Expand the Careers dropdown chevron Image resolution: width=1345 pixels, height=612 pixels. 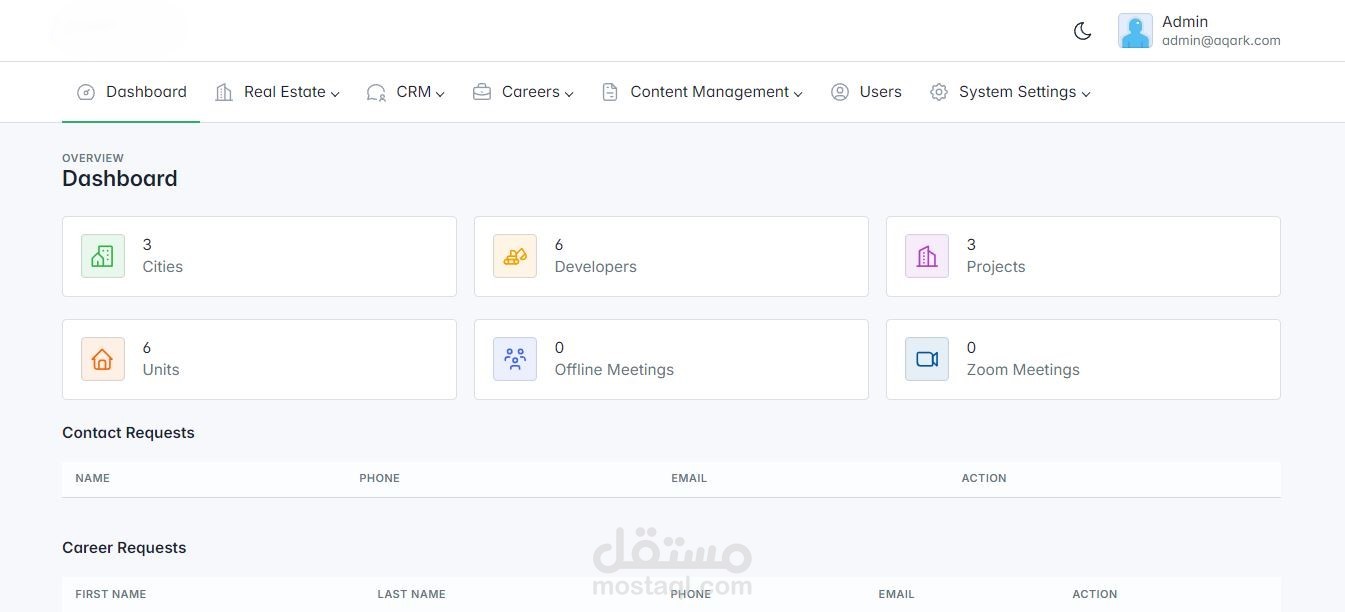[x=569, y=94]
